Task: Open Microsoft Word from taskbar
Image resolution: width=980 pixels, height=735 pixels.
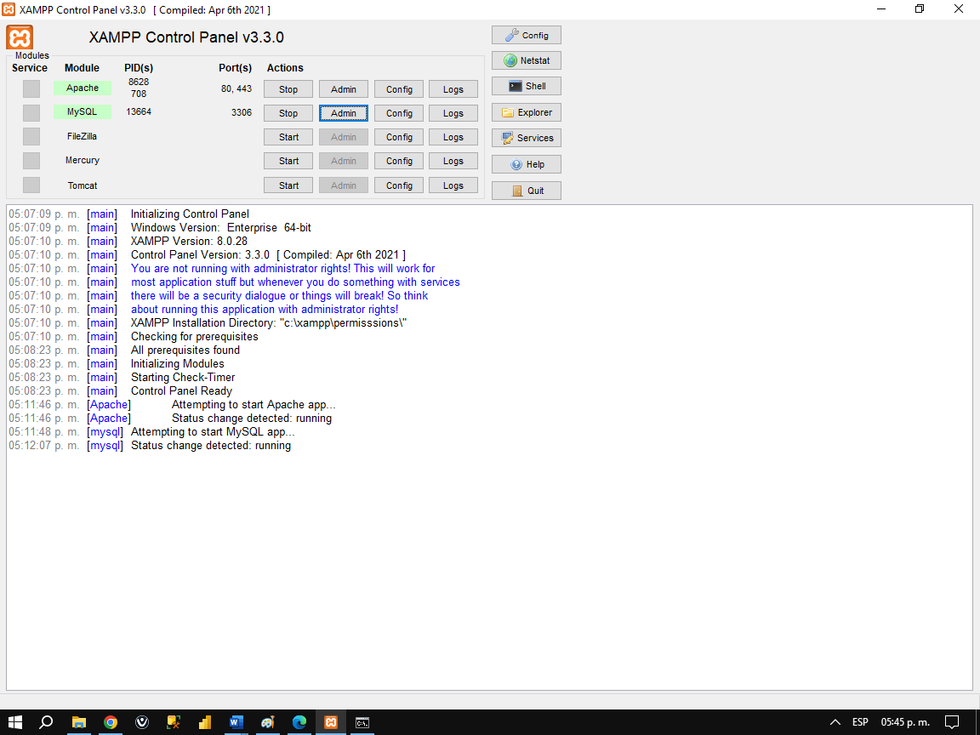Action: (236, 722)
